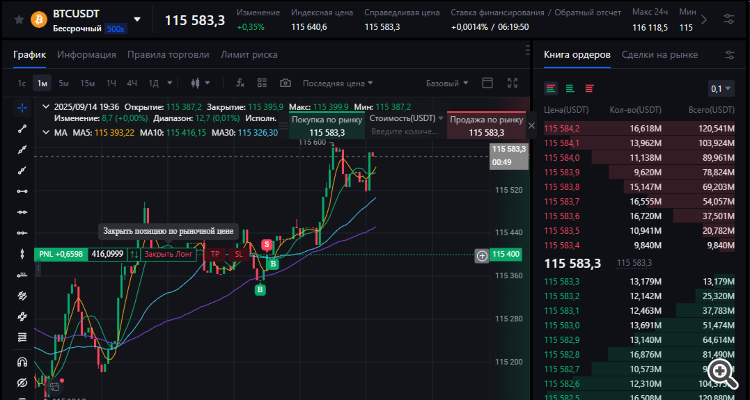The width and height of the screenshot is (750, 400).
Task: Click the reverse position arrows icon
Action: click(135, 255)
